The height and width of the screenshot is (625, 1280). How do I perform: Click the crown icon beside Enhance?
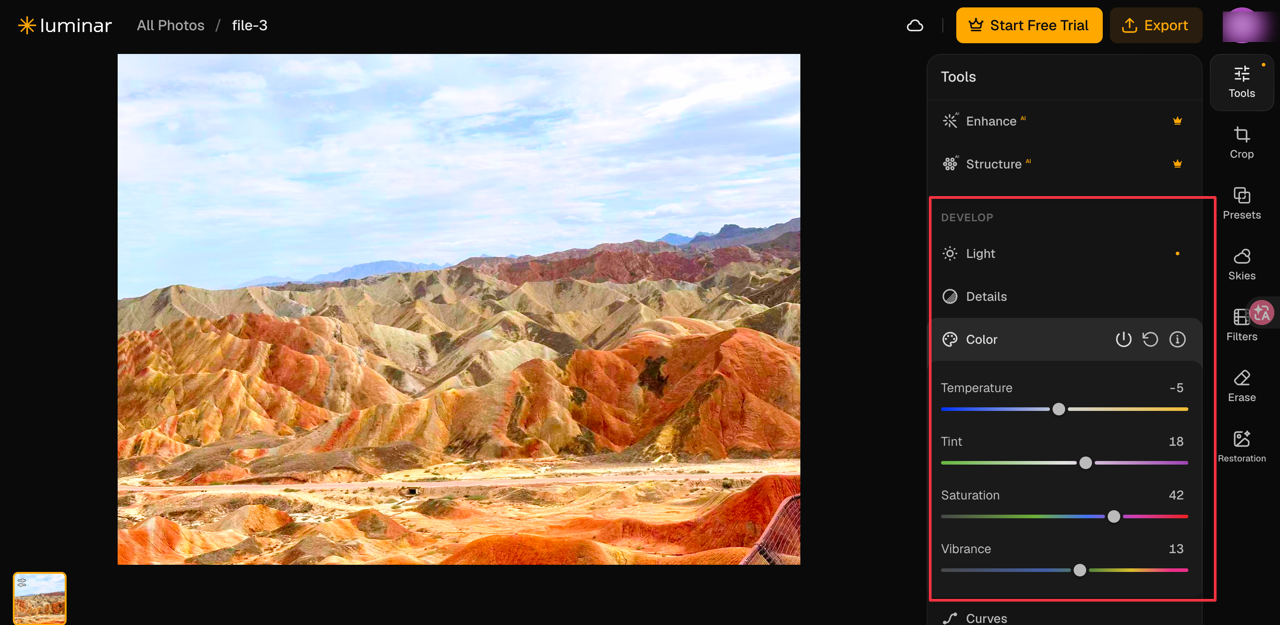[1177, 121]
